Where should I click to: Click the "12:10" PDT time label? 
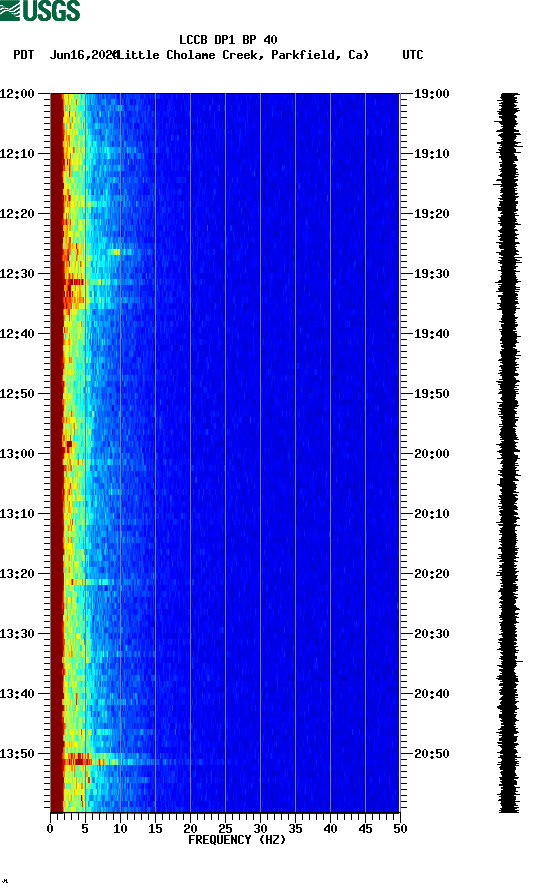pos(17,154)
